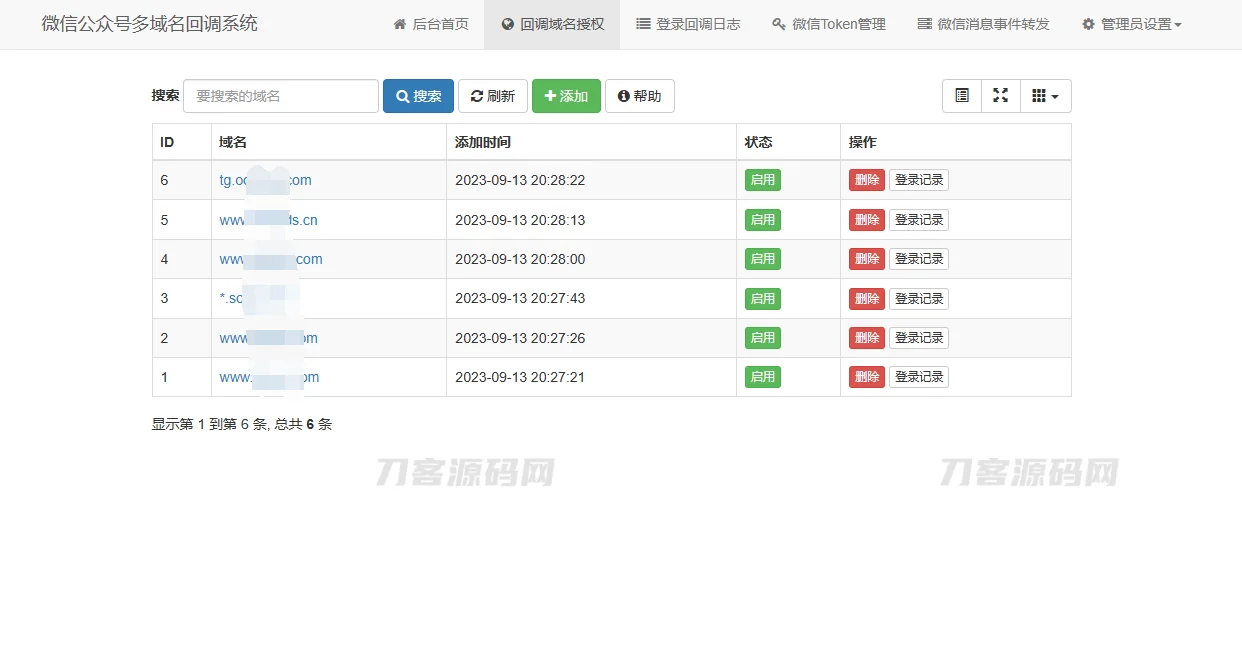Click the detail list view icon above table
This screenshot has height=665, width=1242.
pos(961,95)
